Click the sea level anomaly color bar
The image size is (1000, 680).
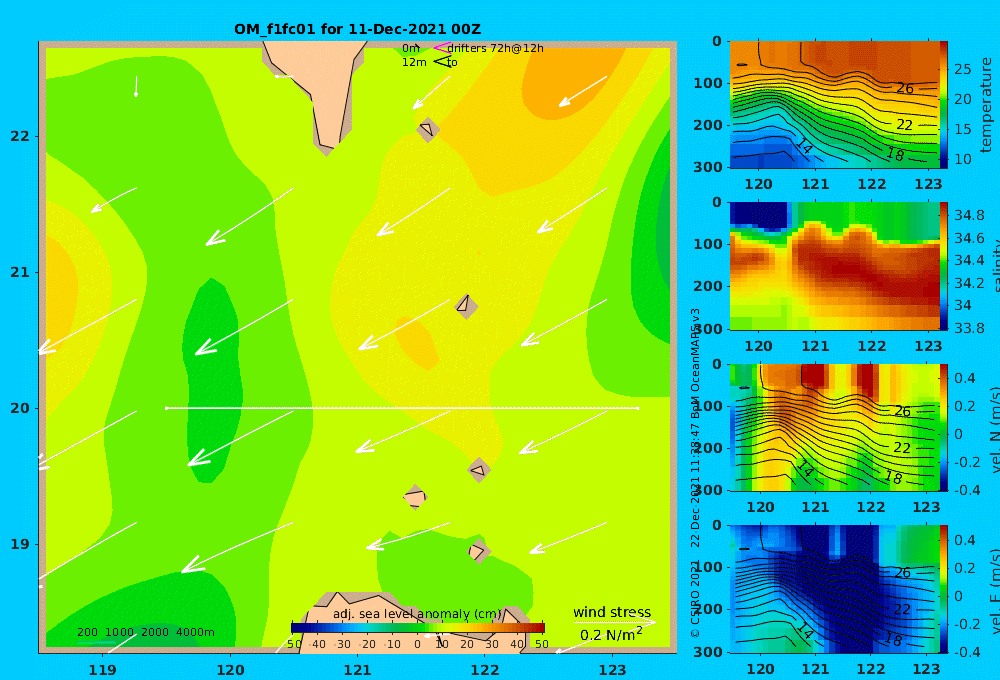coord(418,628)
